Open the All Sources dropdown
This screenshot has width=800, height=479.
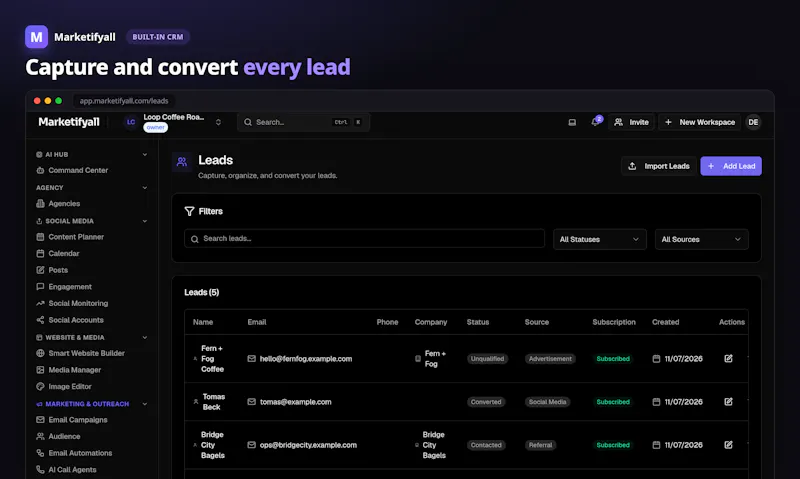coord(702,239)
